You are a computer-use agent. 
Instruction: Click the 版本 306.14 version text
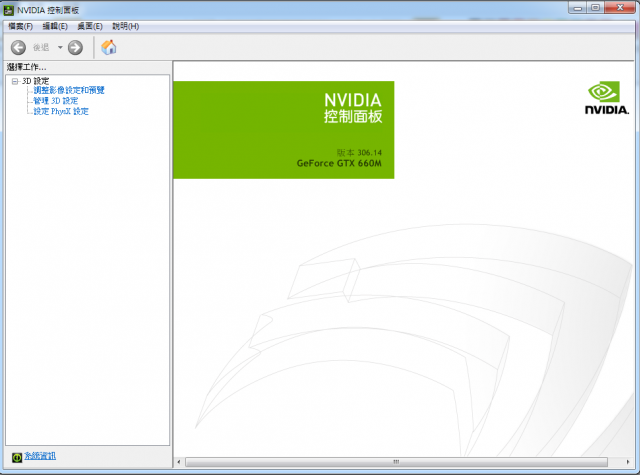click(359, 153)
